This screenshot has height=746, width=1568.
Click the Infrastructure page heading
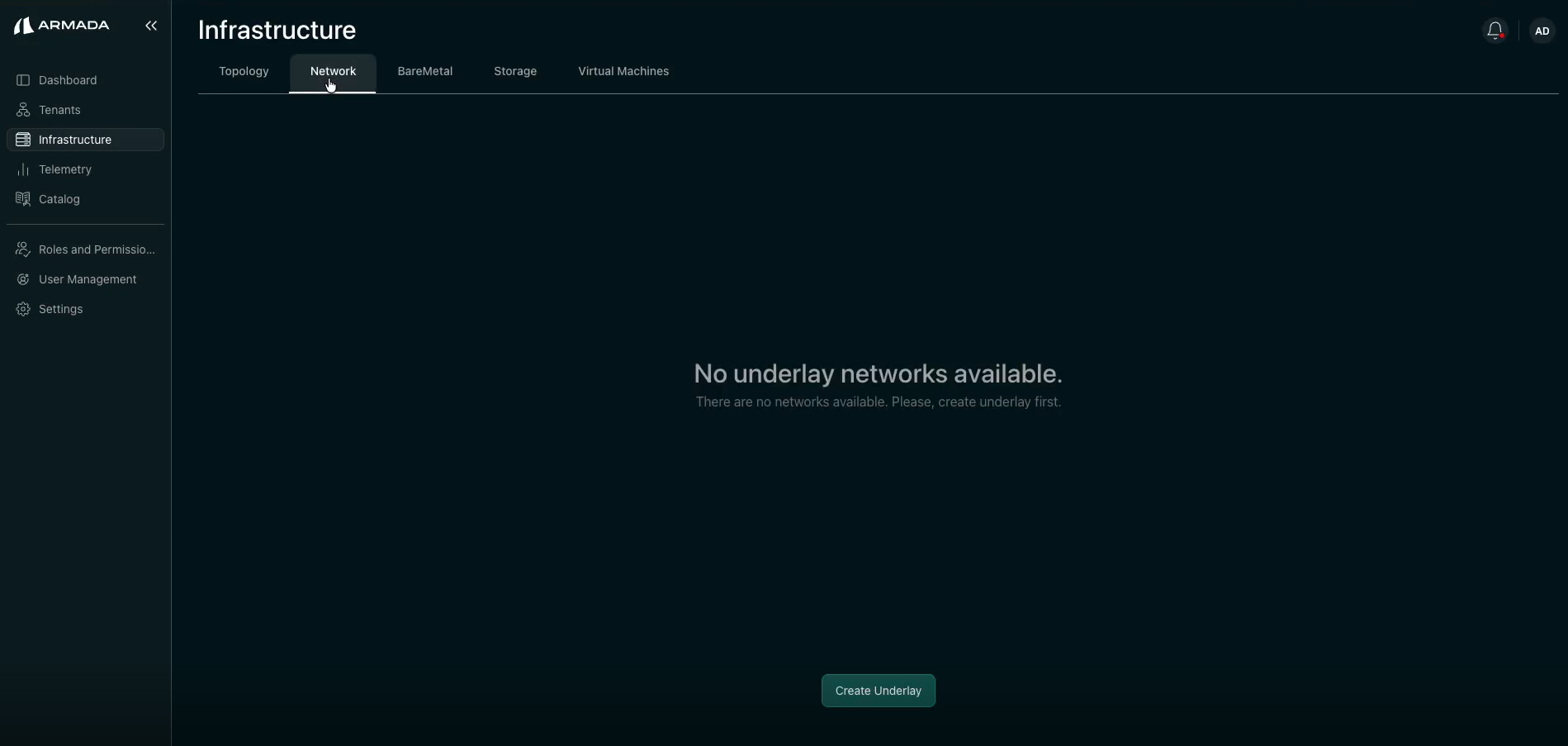point(277,31)
